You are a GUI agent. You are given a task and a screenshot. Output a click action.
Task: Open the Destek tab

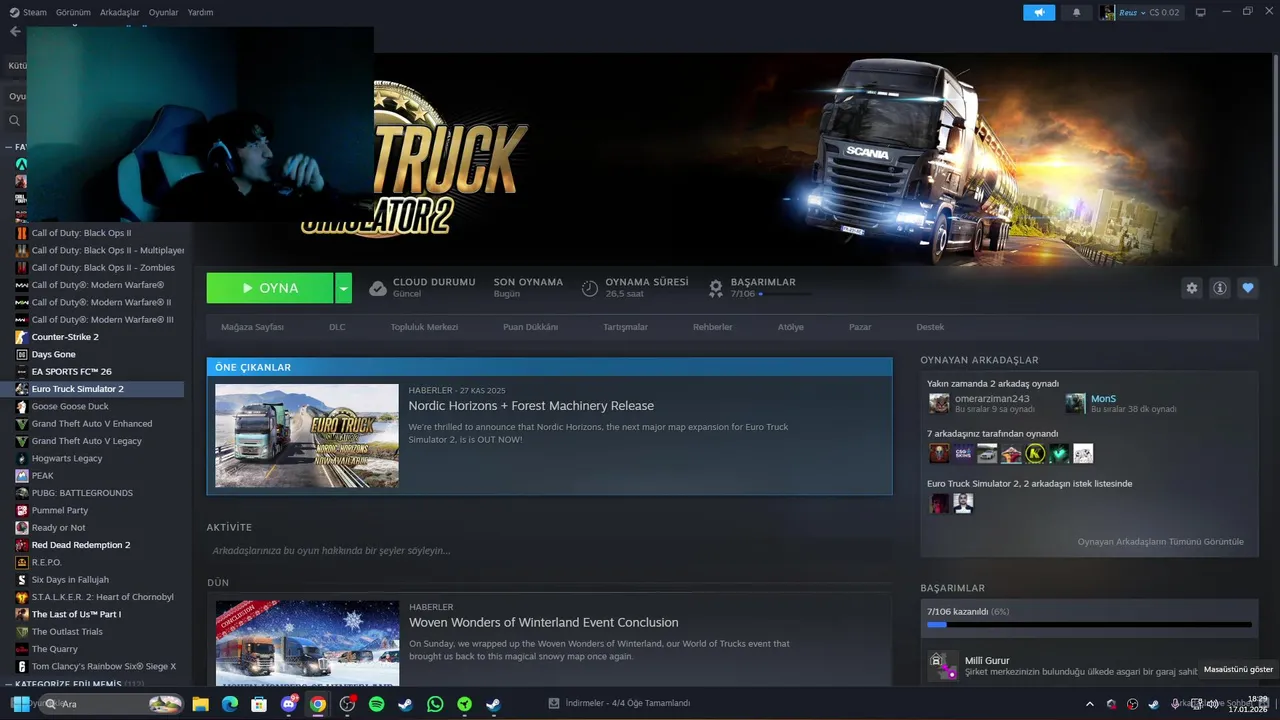point(930,327)
